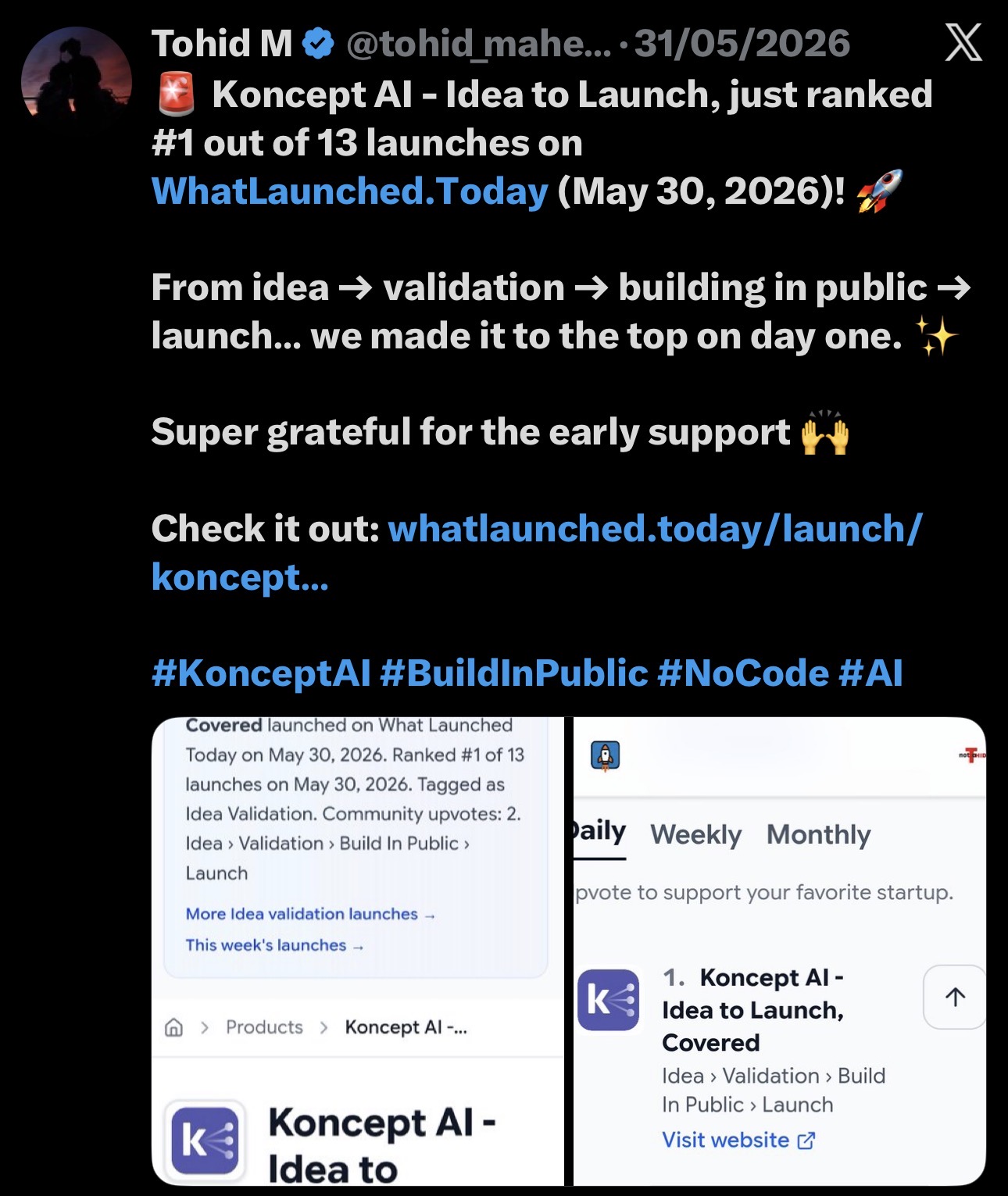
Task: Open the X logo icon
Action: [963, 42]
